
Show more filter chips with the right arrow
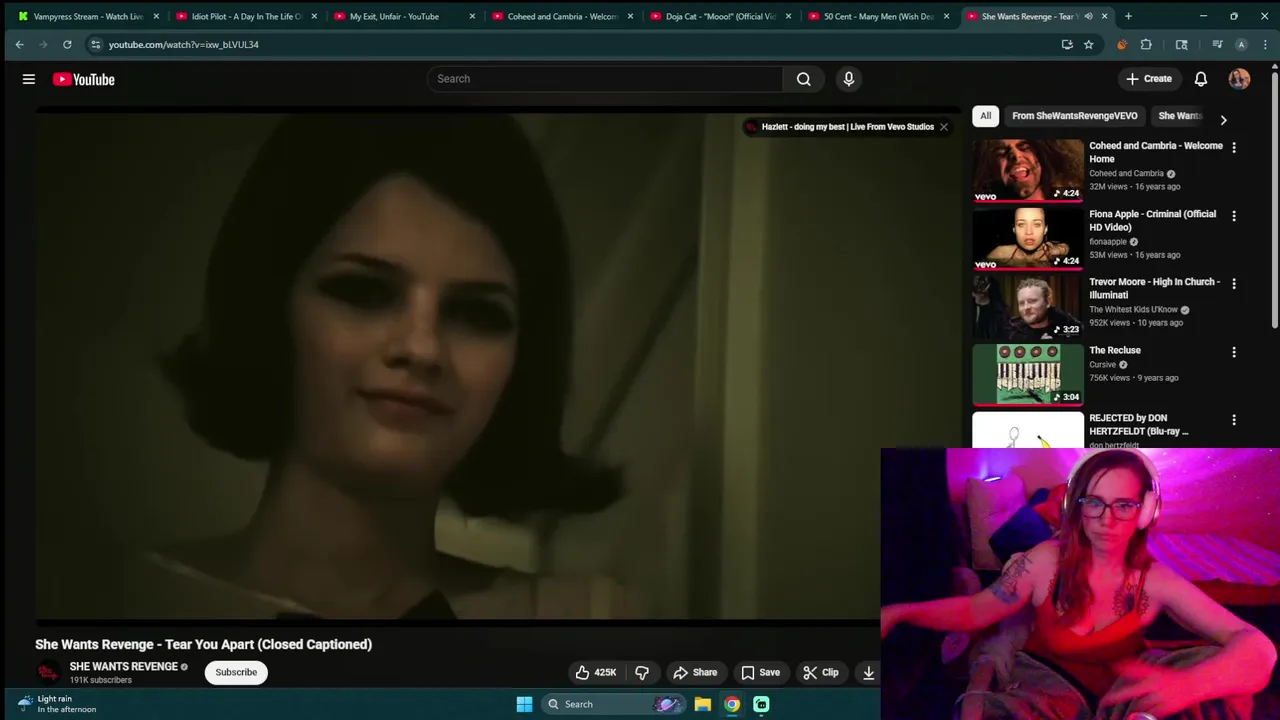pos(1223,120)
